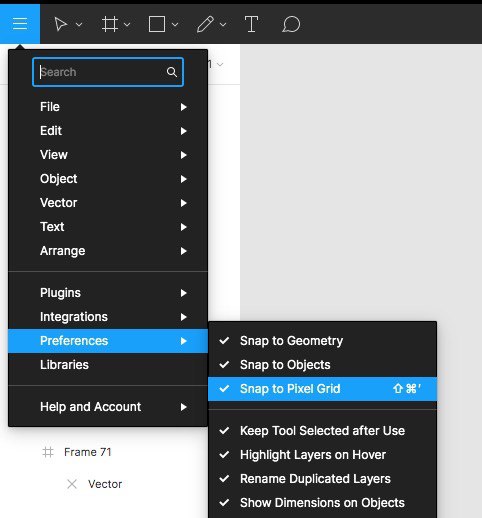Open the View submenu
This screenshot has width=482, height=518.
(x=108, y=155)
